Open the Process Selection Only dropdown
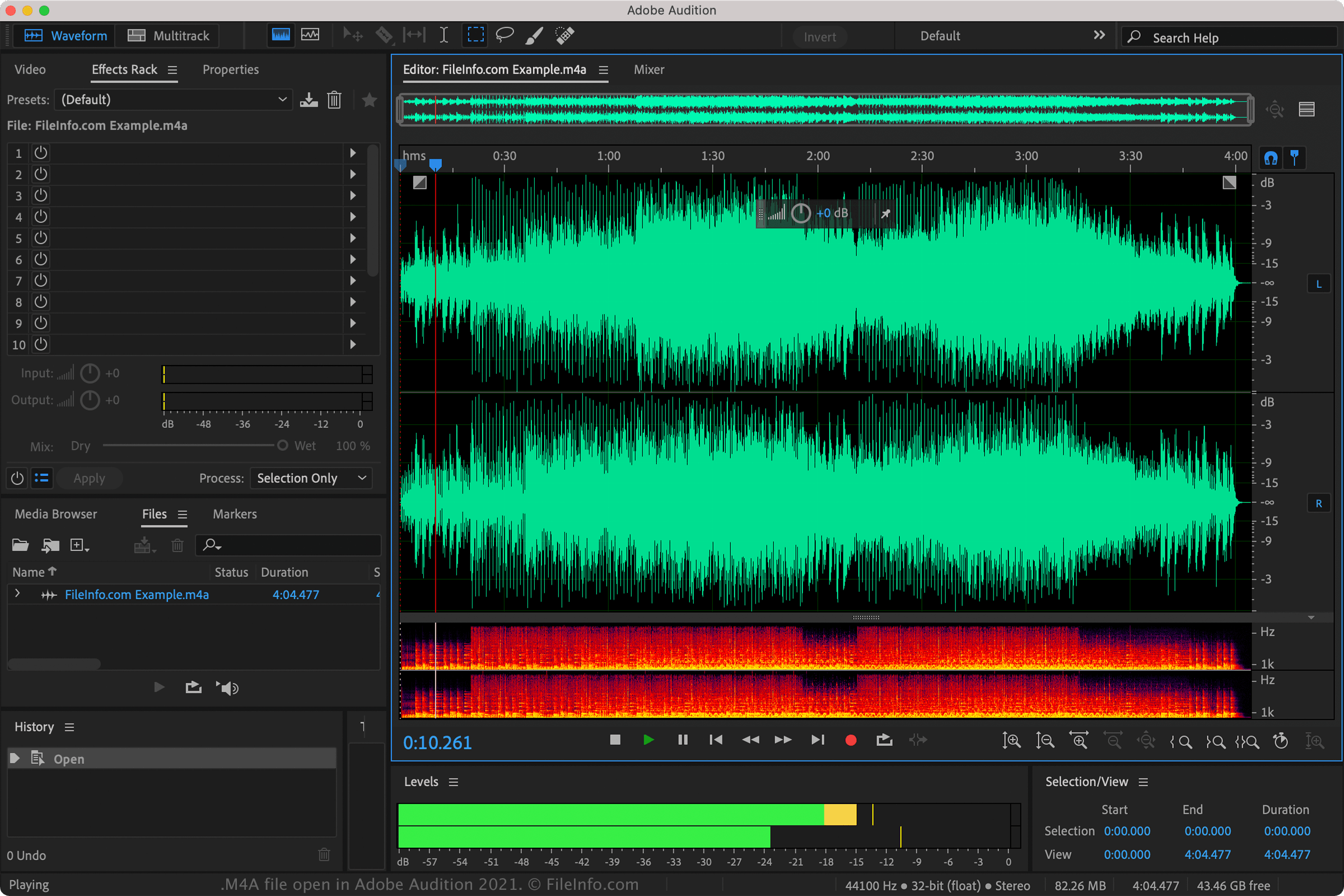 pos(311,478)
